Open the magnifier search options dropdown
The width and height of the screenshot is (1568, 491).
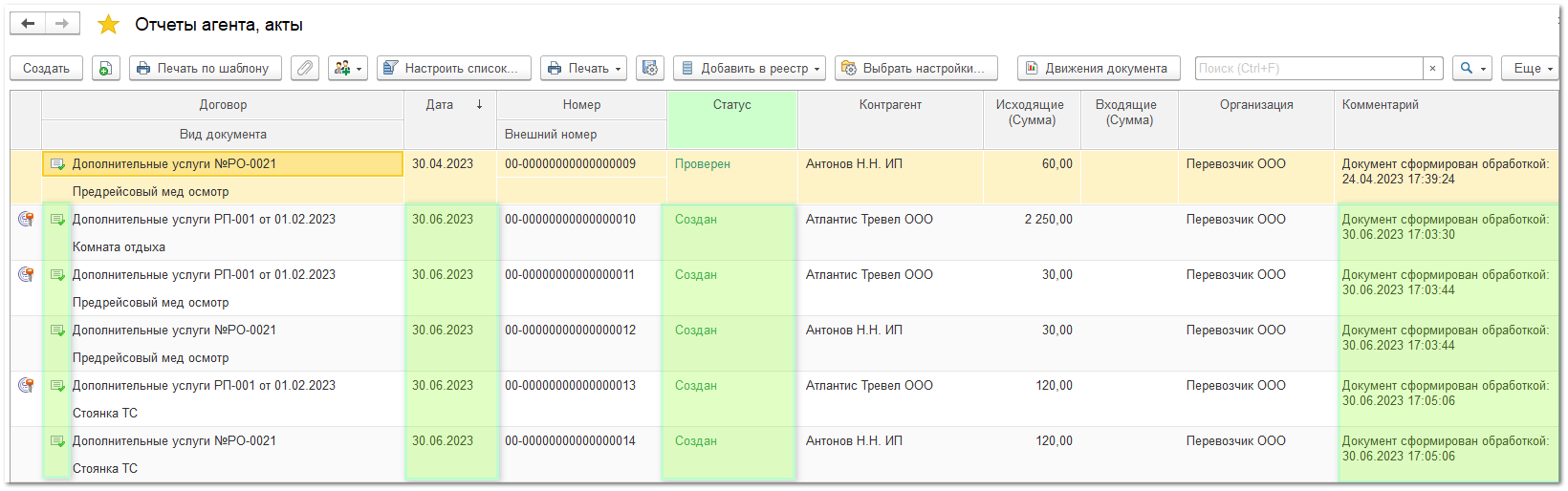tap(1471, 69)
